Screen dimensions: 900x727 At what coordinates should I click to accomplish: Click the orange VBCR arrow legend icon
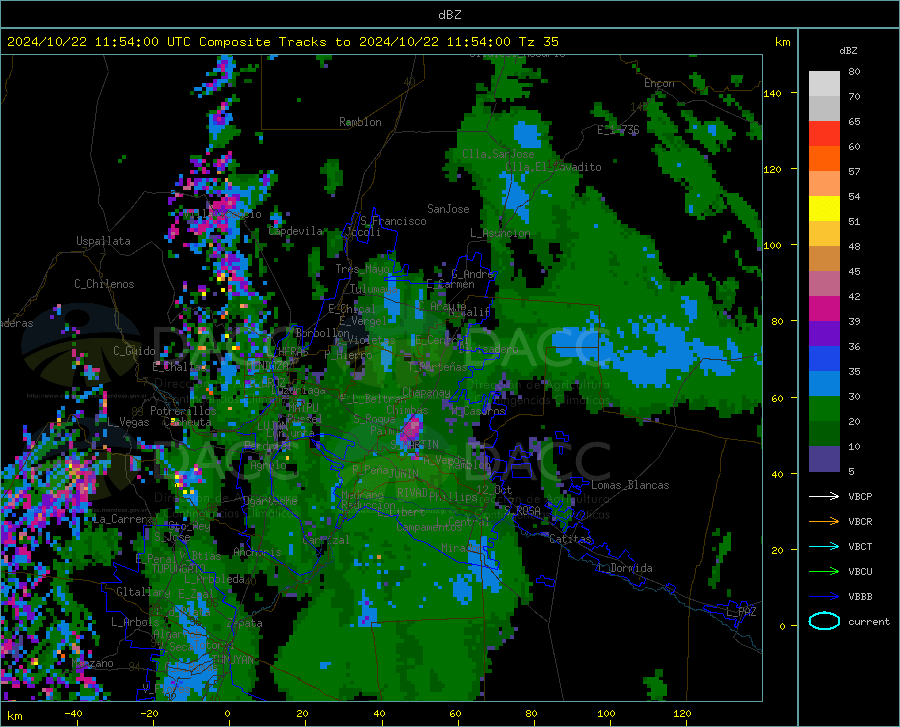coord(824,522)
